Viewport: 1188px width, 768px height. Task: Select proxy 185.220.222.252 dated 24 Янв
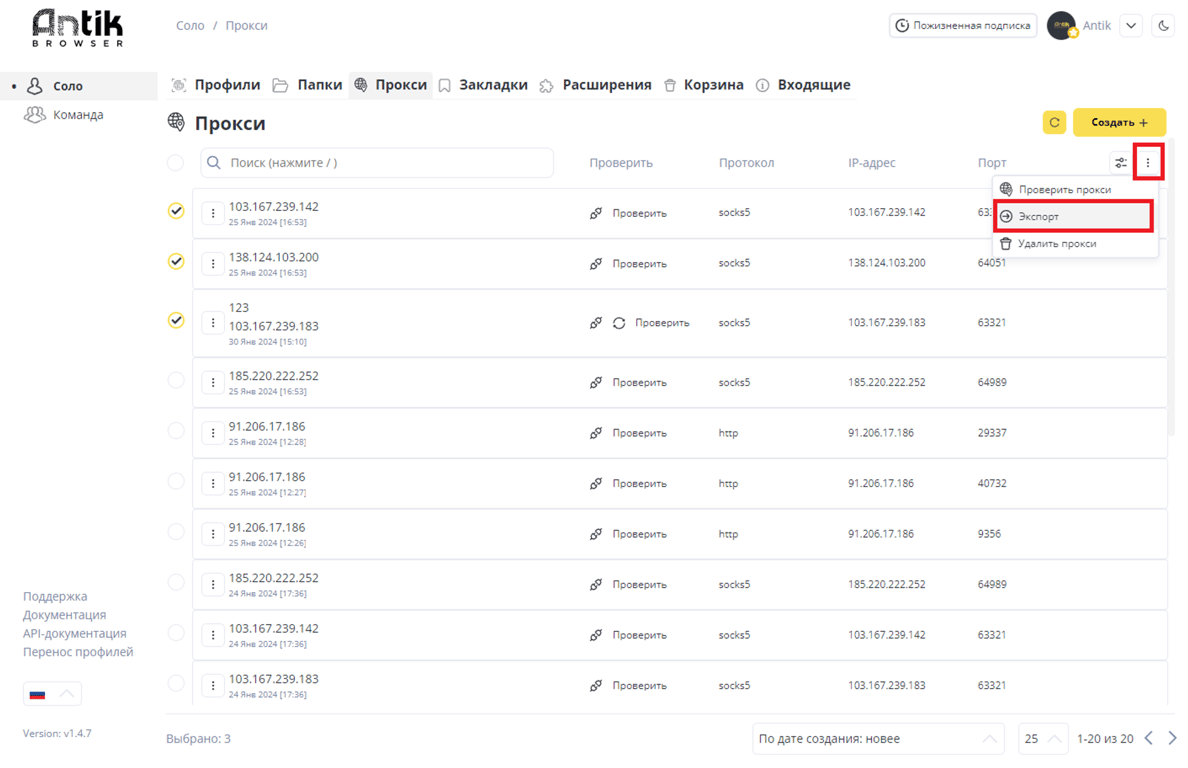pyautogui.click(x=176, y=582)
